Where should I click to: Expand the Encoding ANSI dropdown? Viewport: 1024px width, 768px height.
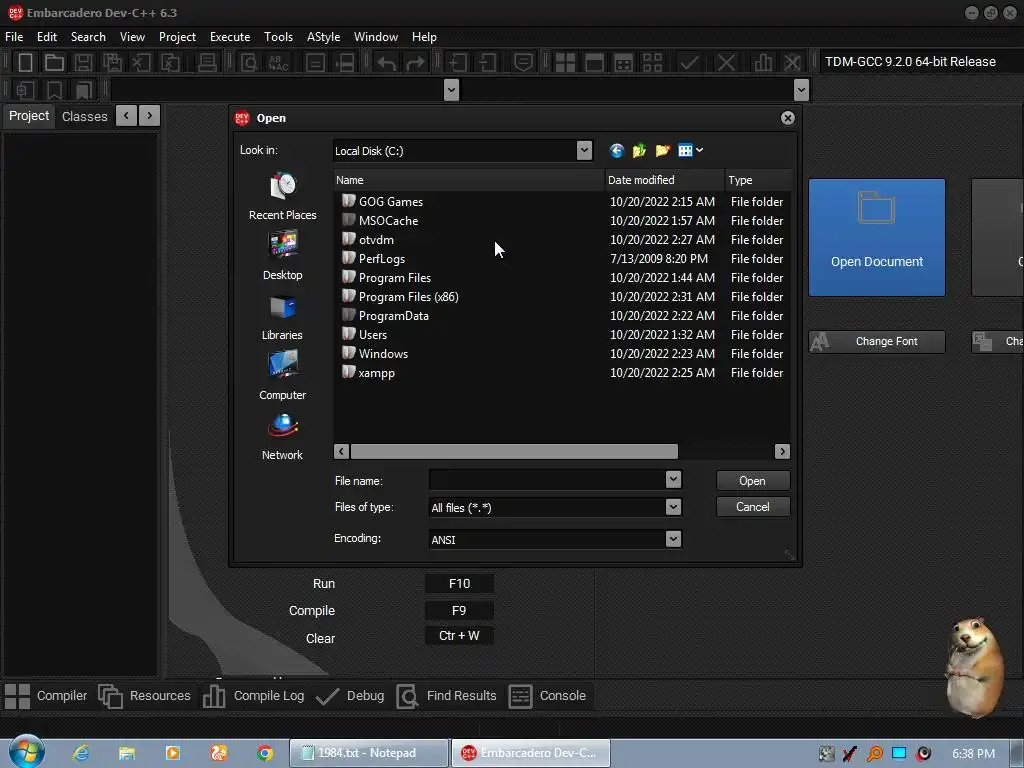[673, 539]
